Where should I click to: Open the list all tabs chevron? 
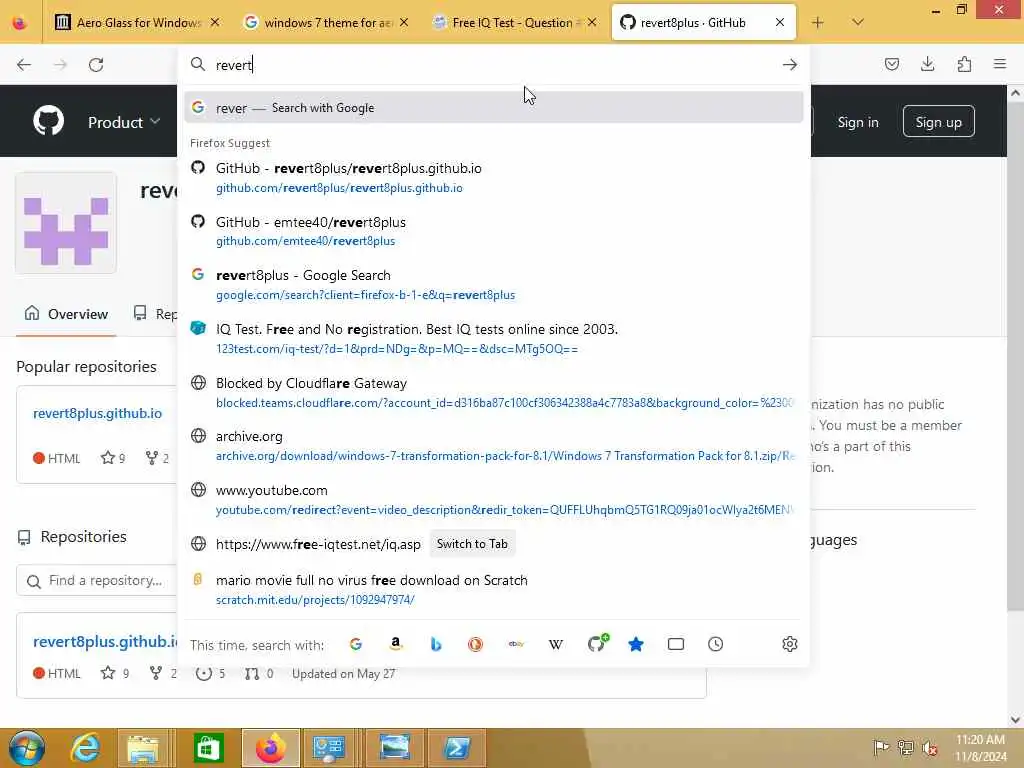858,23
